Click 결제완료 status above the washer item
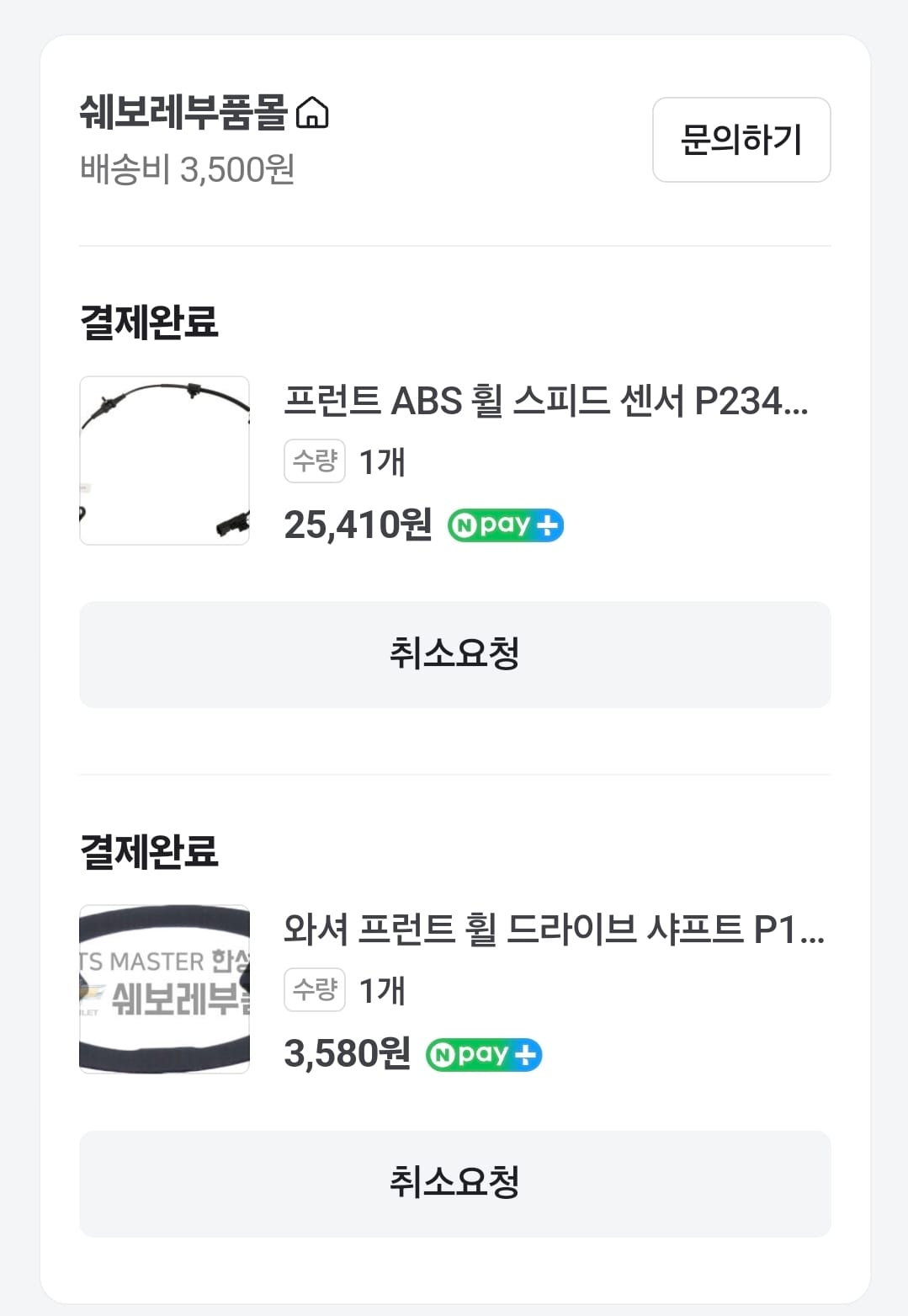 pyautogui.click(x=149, y=850)
